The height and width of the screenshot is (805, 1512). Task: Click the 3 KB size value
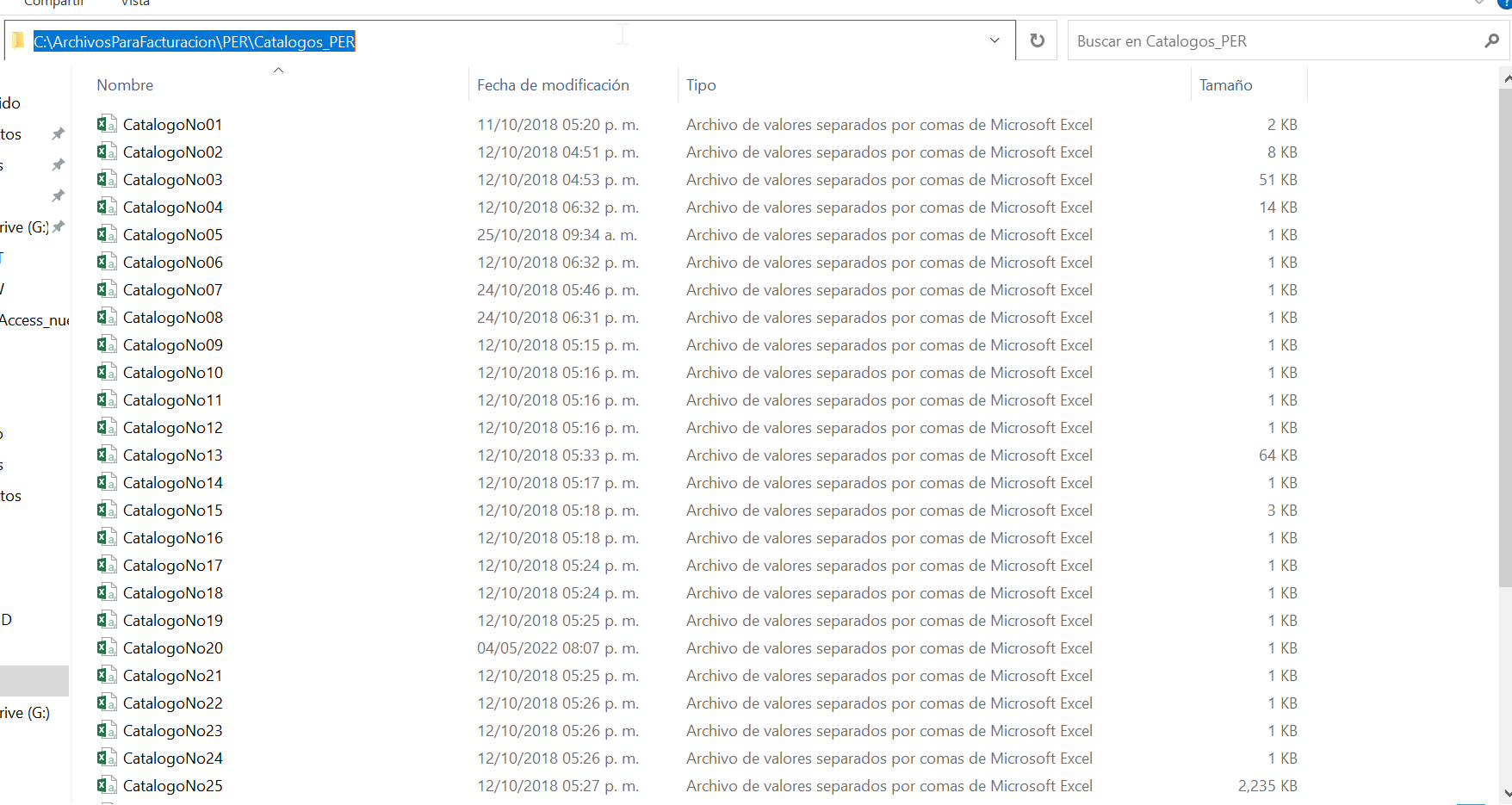pos(1282,510)
